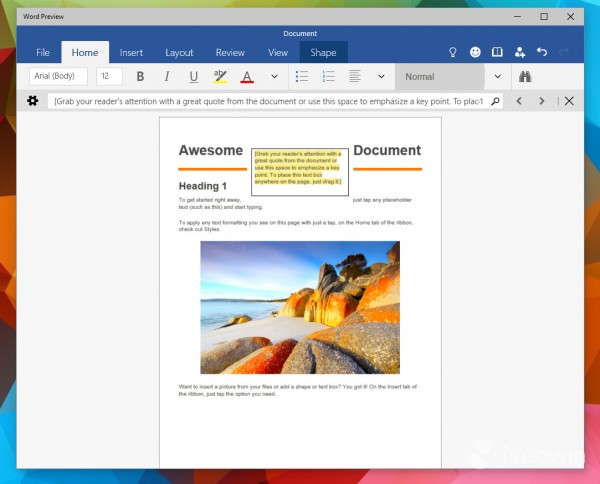Viewport: 600px width, 484px height.
Task: Insert a numbered list
Action: pos(328,77)
